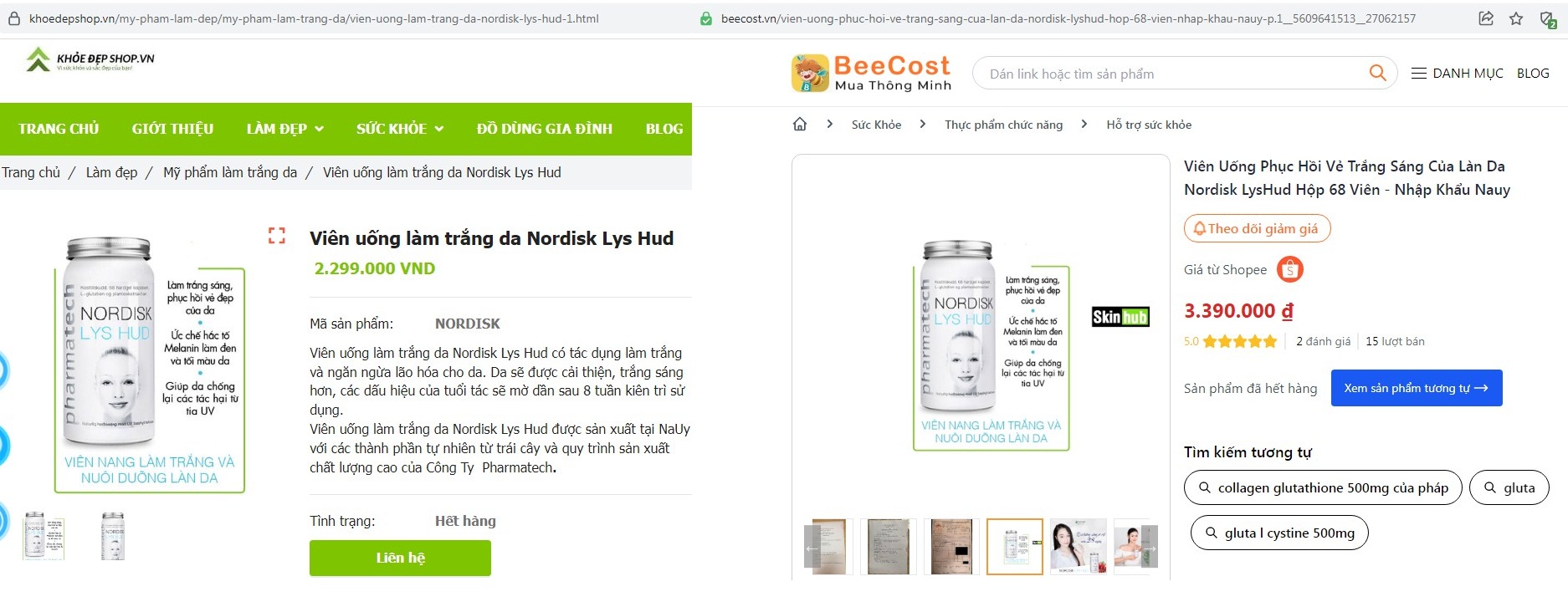
Task: Select the highlighted Nordisk bottle thumbnail
Action: tap(1014, 546)
